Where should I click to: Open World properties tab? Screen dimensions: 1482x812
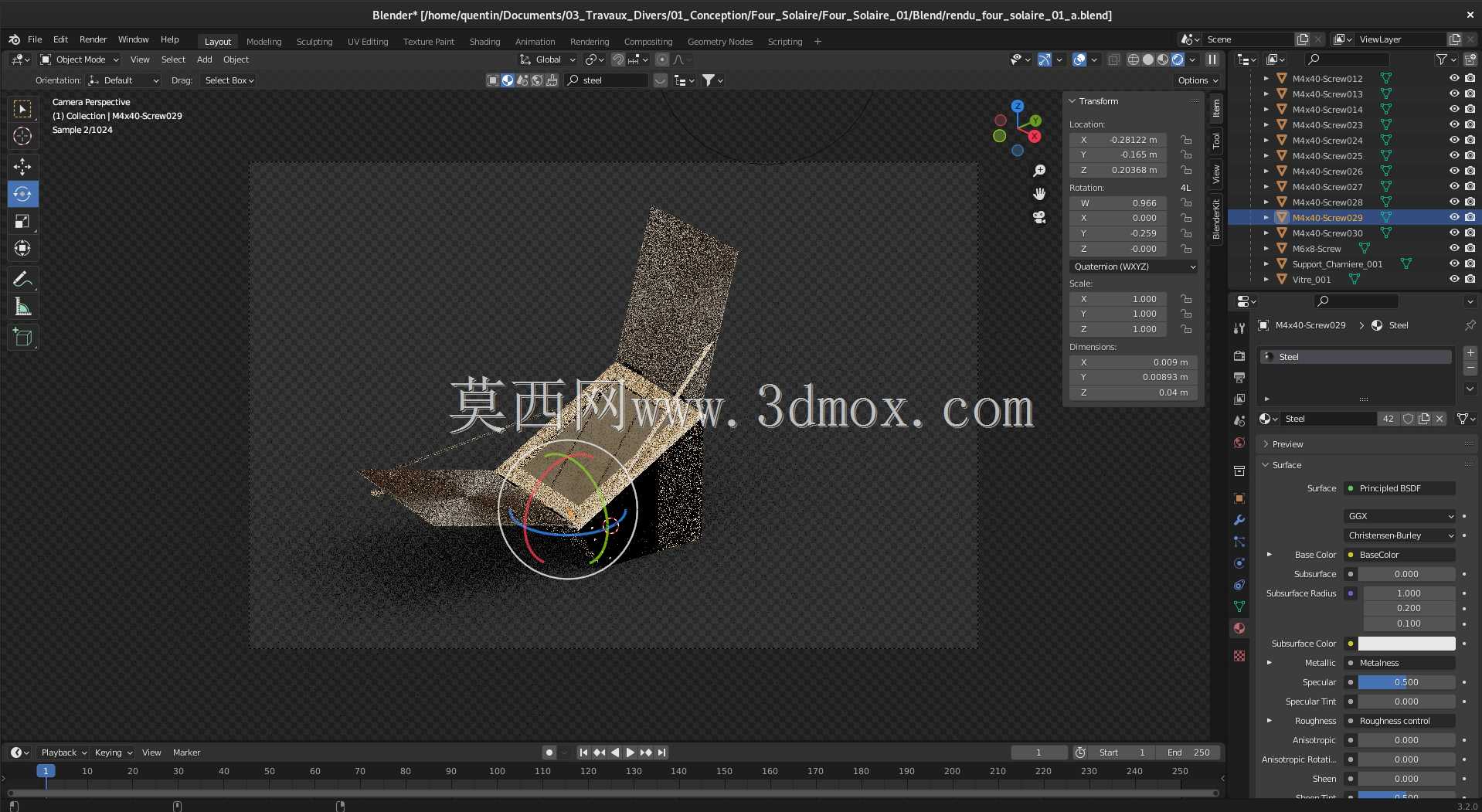[x=1239, y=443]
